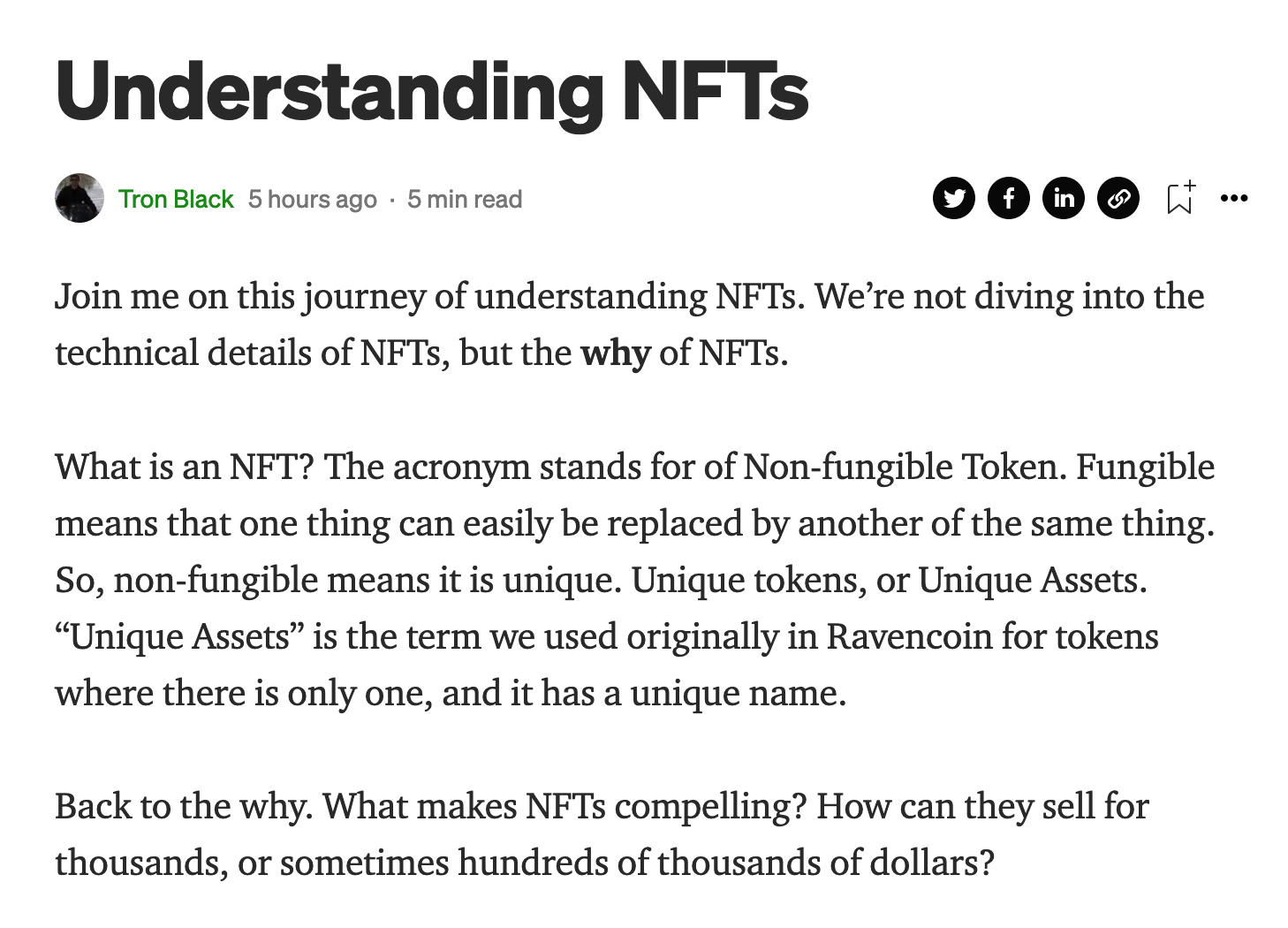Click the phrase "Non-fungible Token"
The image size is (1288, 928).
(900, 467)
